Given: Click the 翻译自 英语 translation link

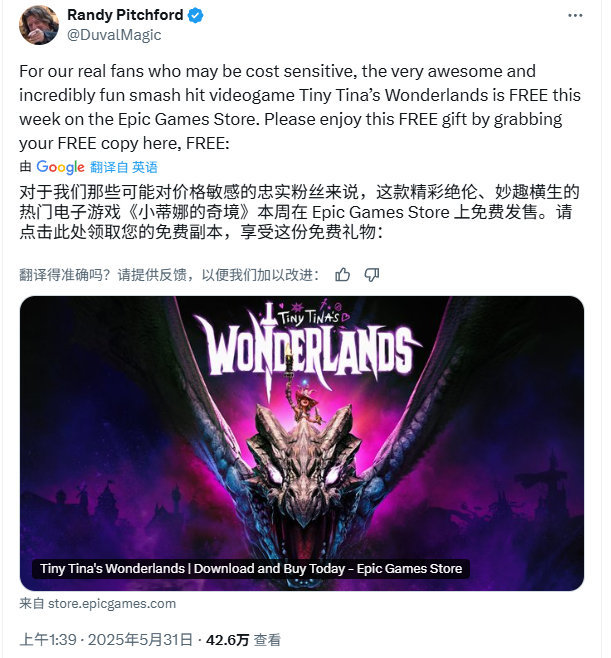Looking at the screenshot, I should pos(124,167).
